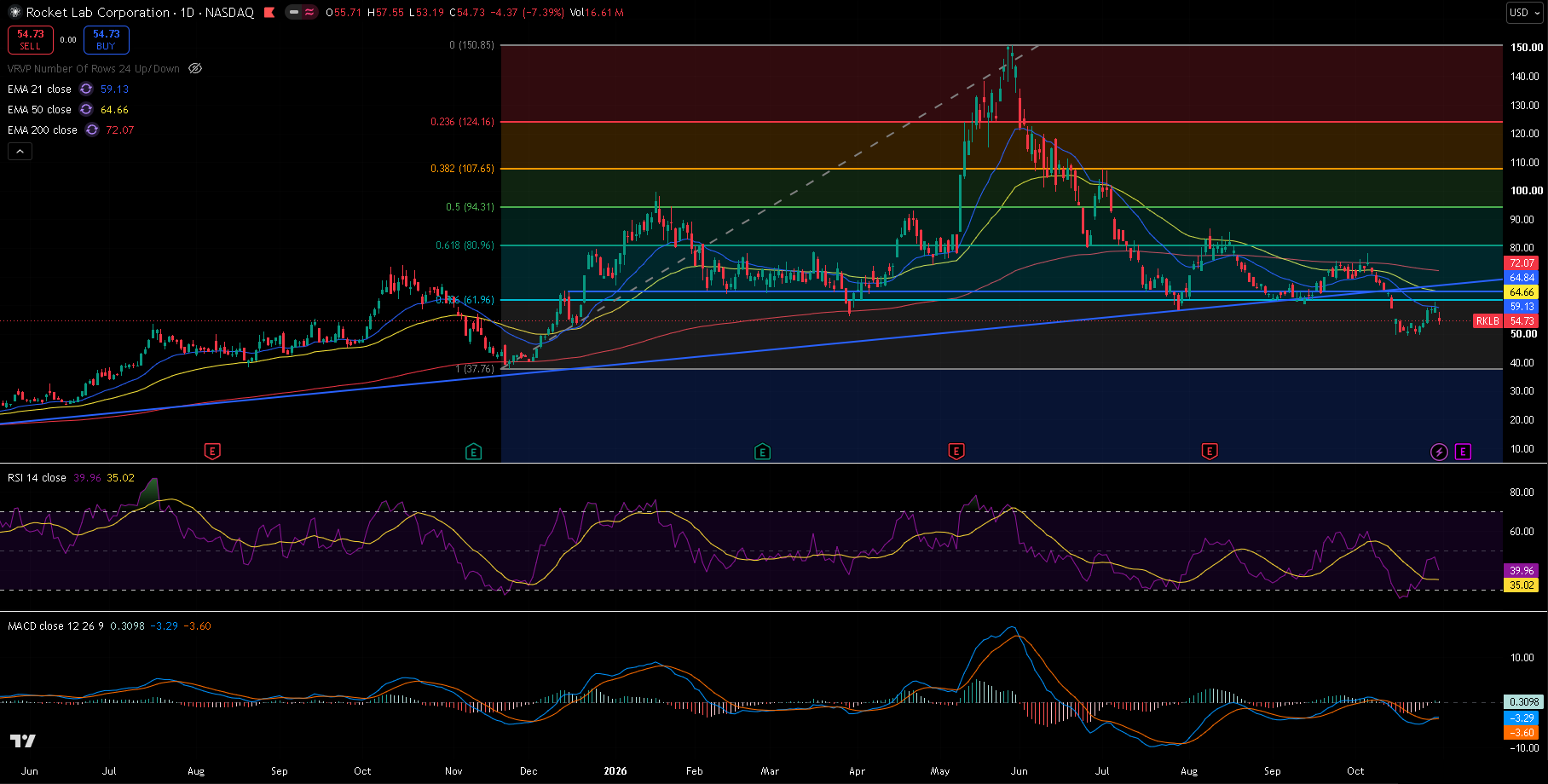
Task: Click the RKLB price label on the scale
Action: tap(1487, 321)
